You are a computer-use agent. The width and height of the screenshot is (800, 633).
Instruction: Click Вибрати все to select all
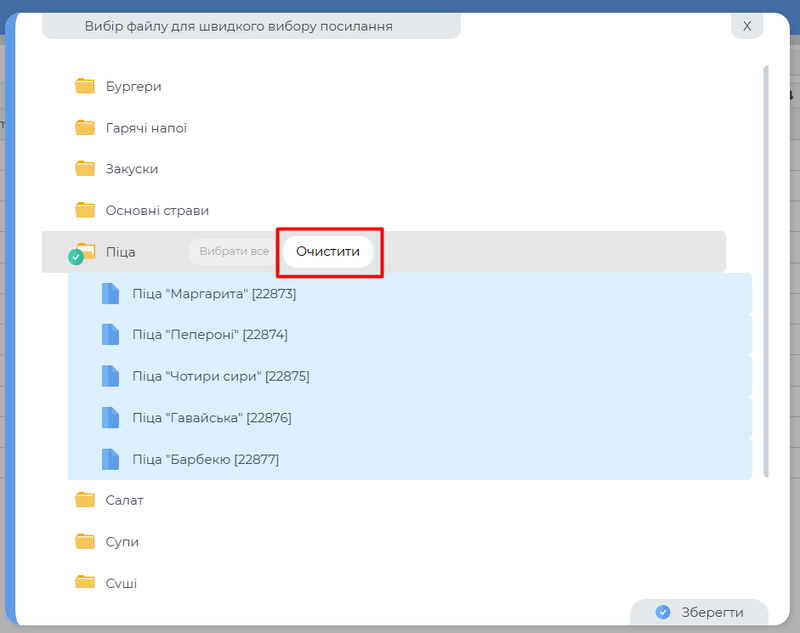tap(234, 252)
